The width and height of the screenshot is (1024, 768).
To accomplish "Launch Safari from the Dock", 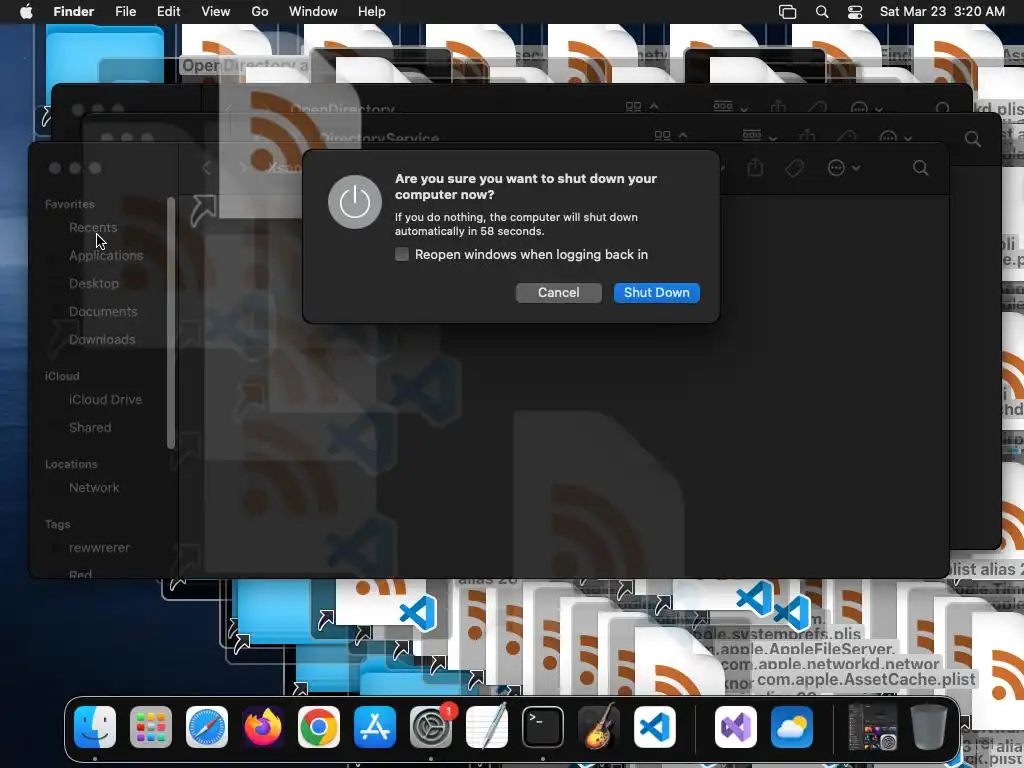I will 207,727.
